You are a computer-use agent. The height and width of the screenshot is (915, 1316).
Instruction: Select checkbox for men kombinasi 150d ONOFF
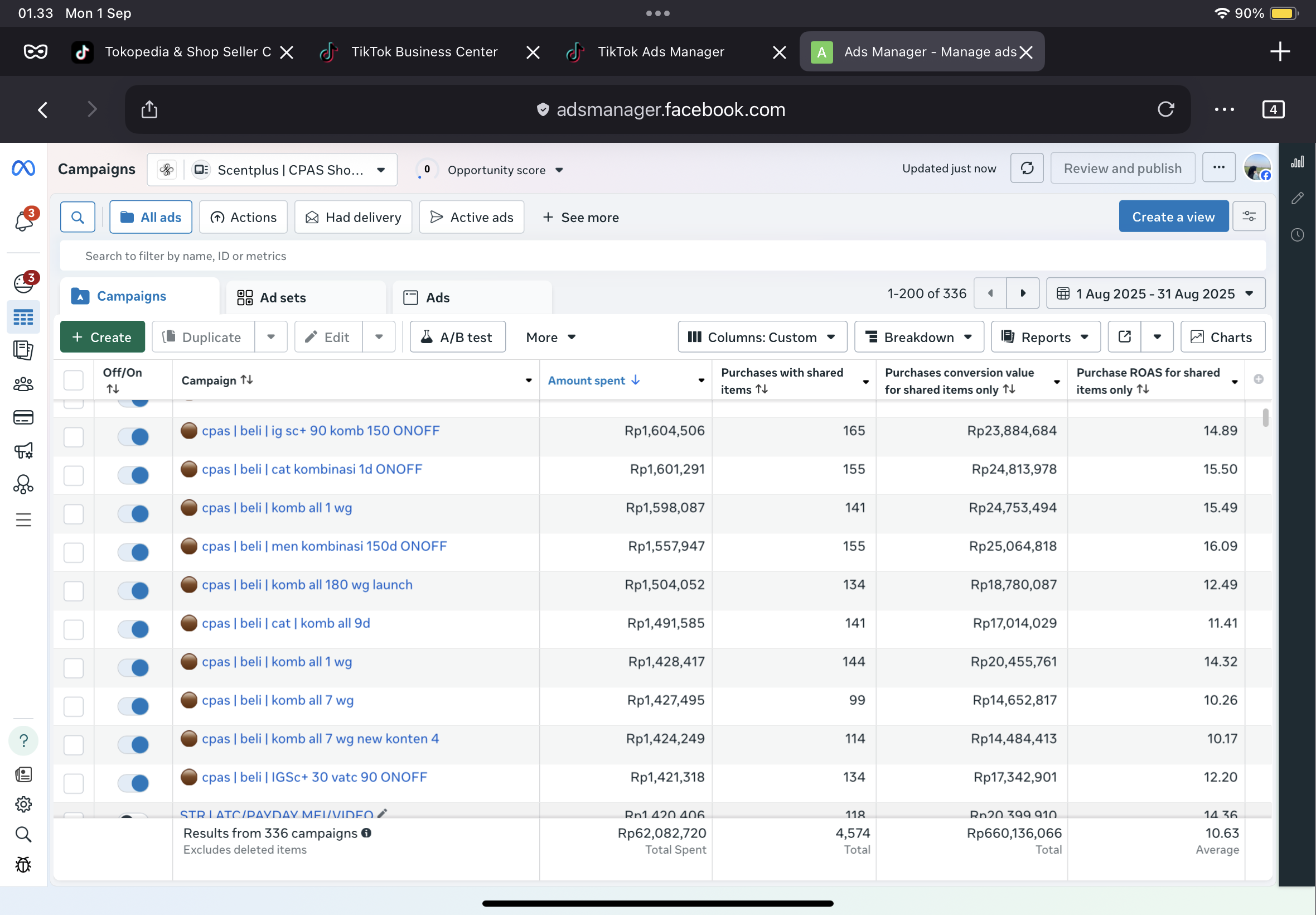coord(74,552)
